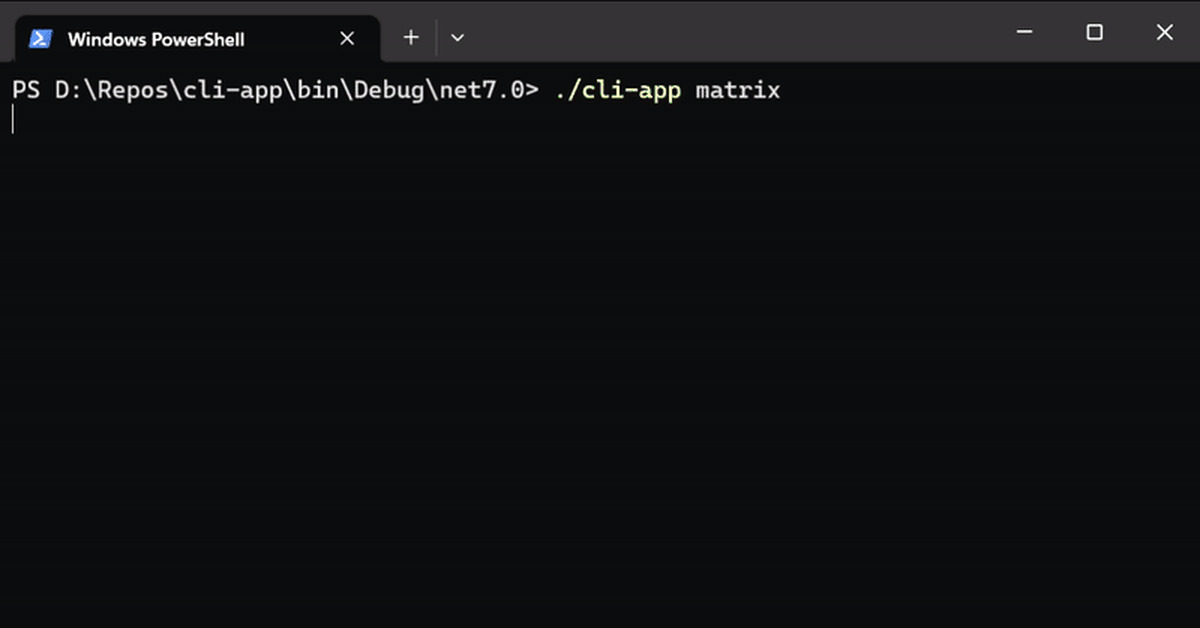
Task: Click the text cursor on the second line
Action: tap(13, 120)
